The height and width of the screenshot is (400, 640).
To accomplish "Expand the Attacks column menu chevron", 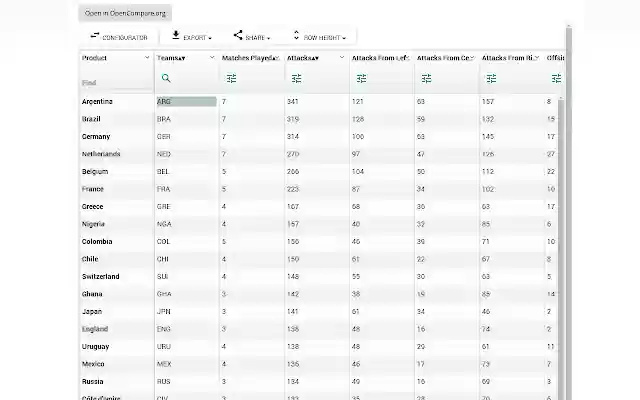I will (342, 58).
